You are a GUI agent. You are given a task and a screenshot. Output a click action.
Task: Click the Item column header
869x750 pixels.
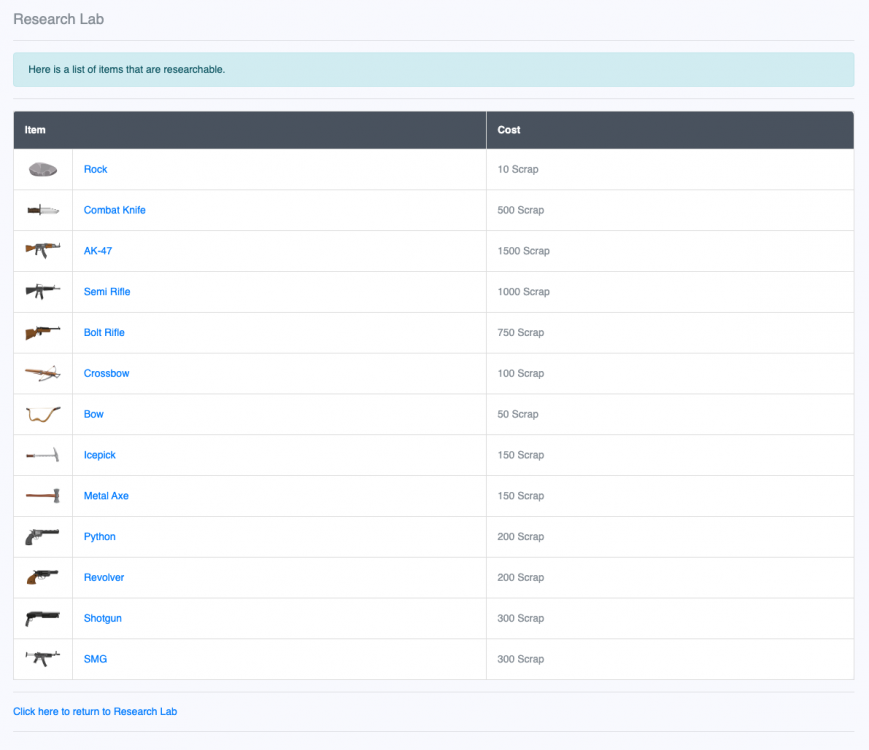point(35,130)
